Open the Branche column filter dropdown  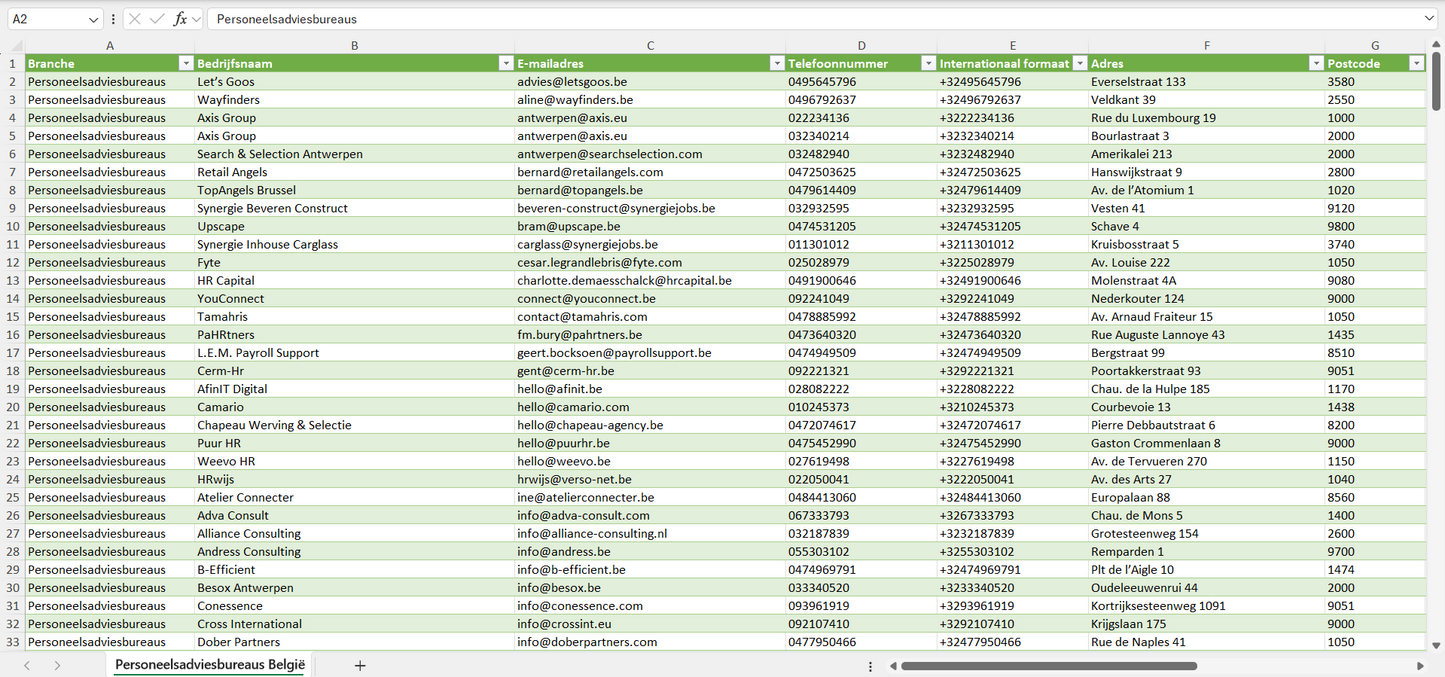185,63
